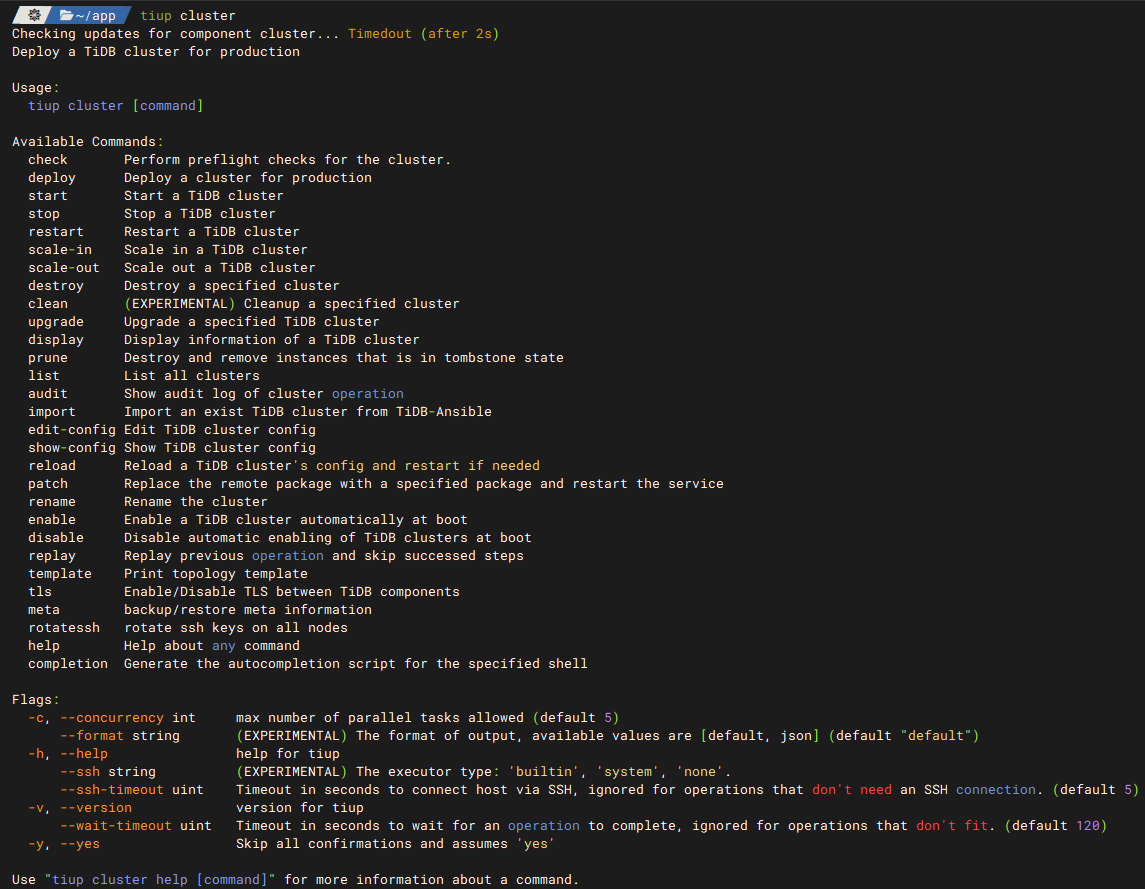Image resolution: width=1145 pixels, height=889 pixels.
Task: Click the 'reload' command name
Action: click(x=52, y=466)
